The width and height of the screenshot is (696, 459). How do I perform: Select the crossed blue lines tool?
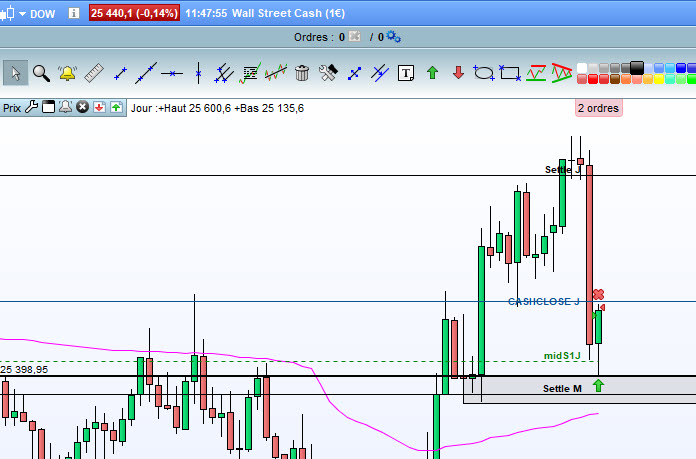[380, 73]
